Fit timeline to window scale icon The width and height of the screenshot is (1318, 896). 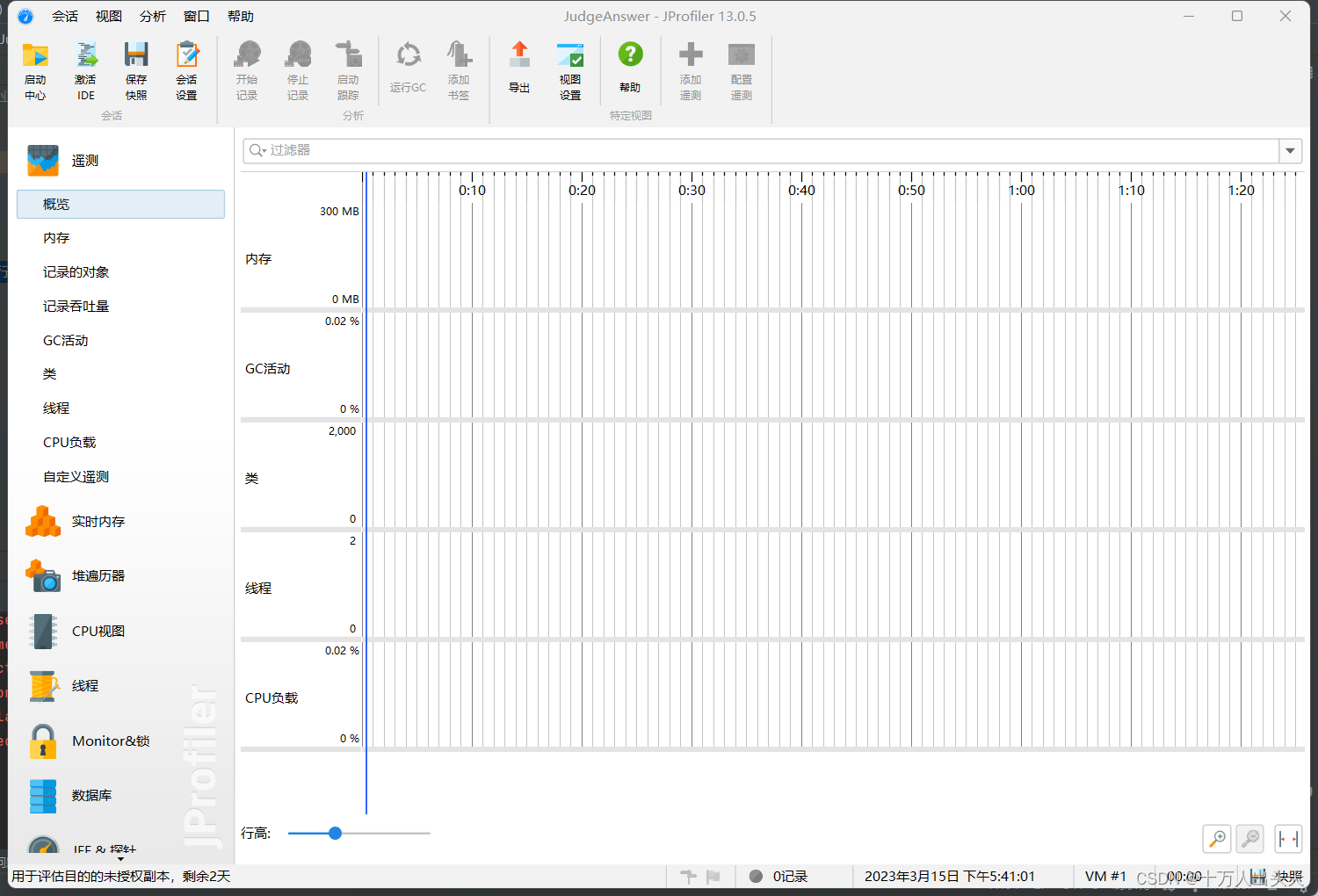(x=1289, y=839)
